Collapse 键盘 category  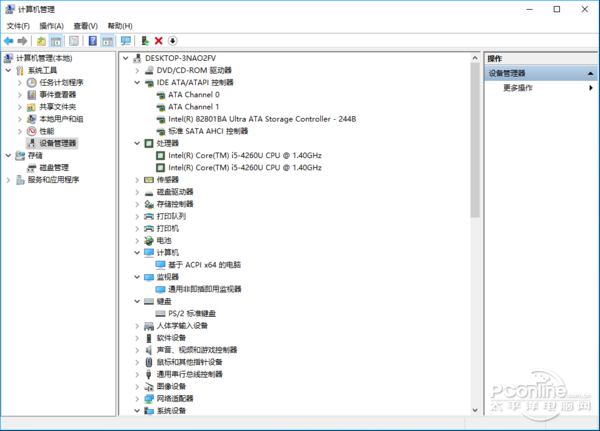point(137,301)
